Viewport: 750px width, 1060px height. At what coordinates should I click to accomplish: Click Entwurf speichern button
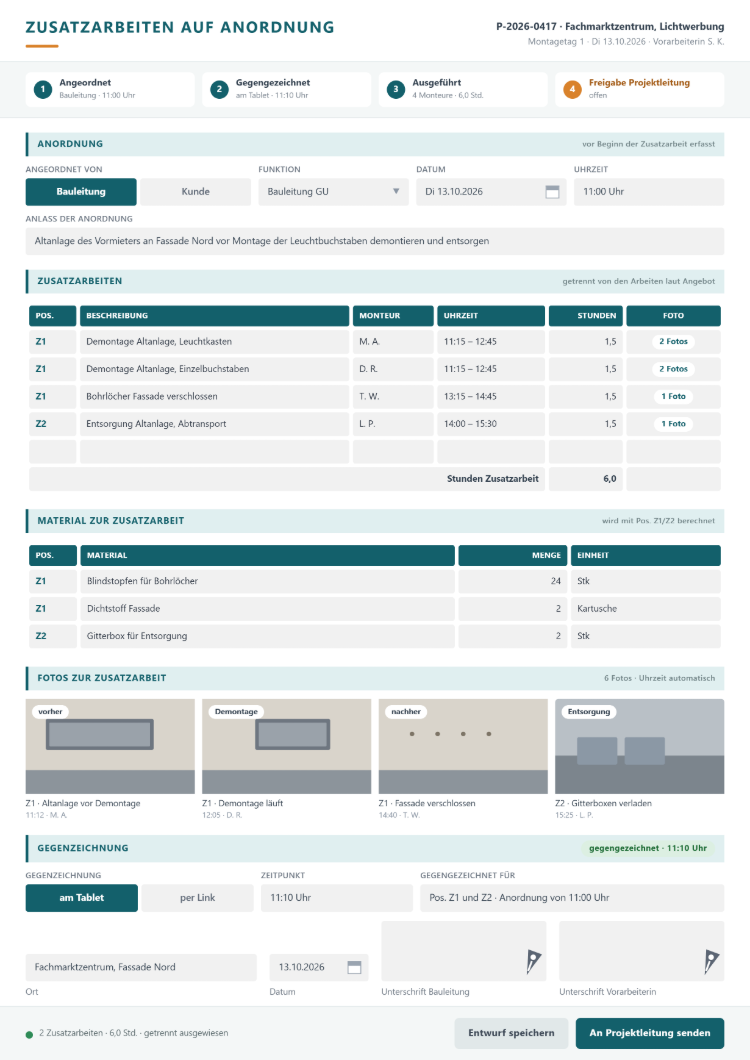click(511, 1033)
